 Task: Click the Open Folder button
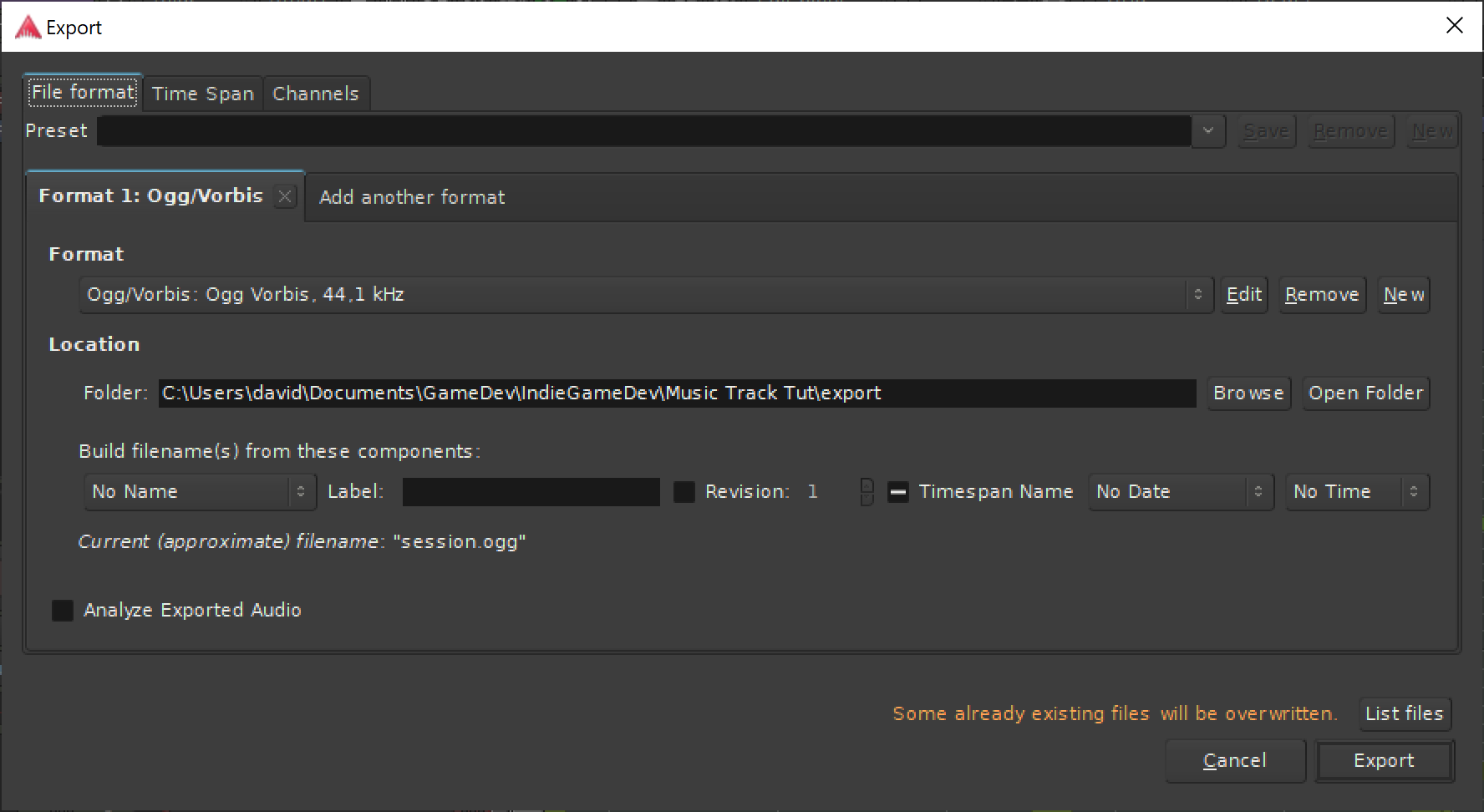(x=1365, y=393)
